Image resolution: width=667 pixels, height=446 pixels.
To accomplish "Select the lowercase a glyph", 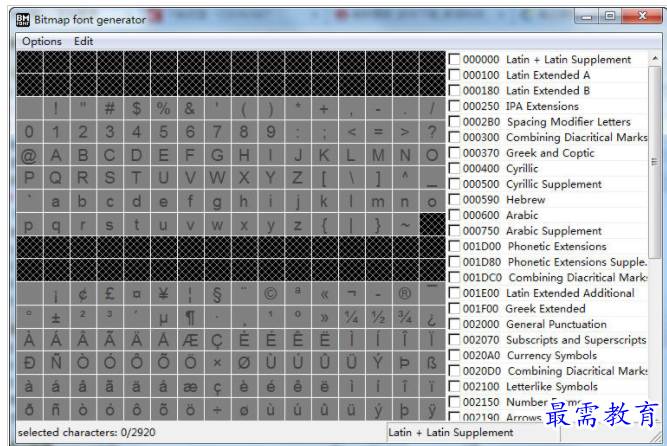I will click(x=56, y=201).
